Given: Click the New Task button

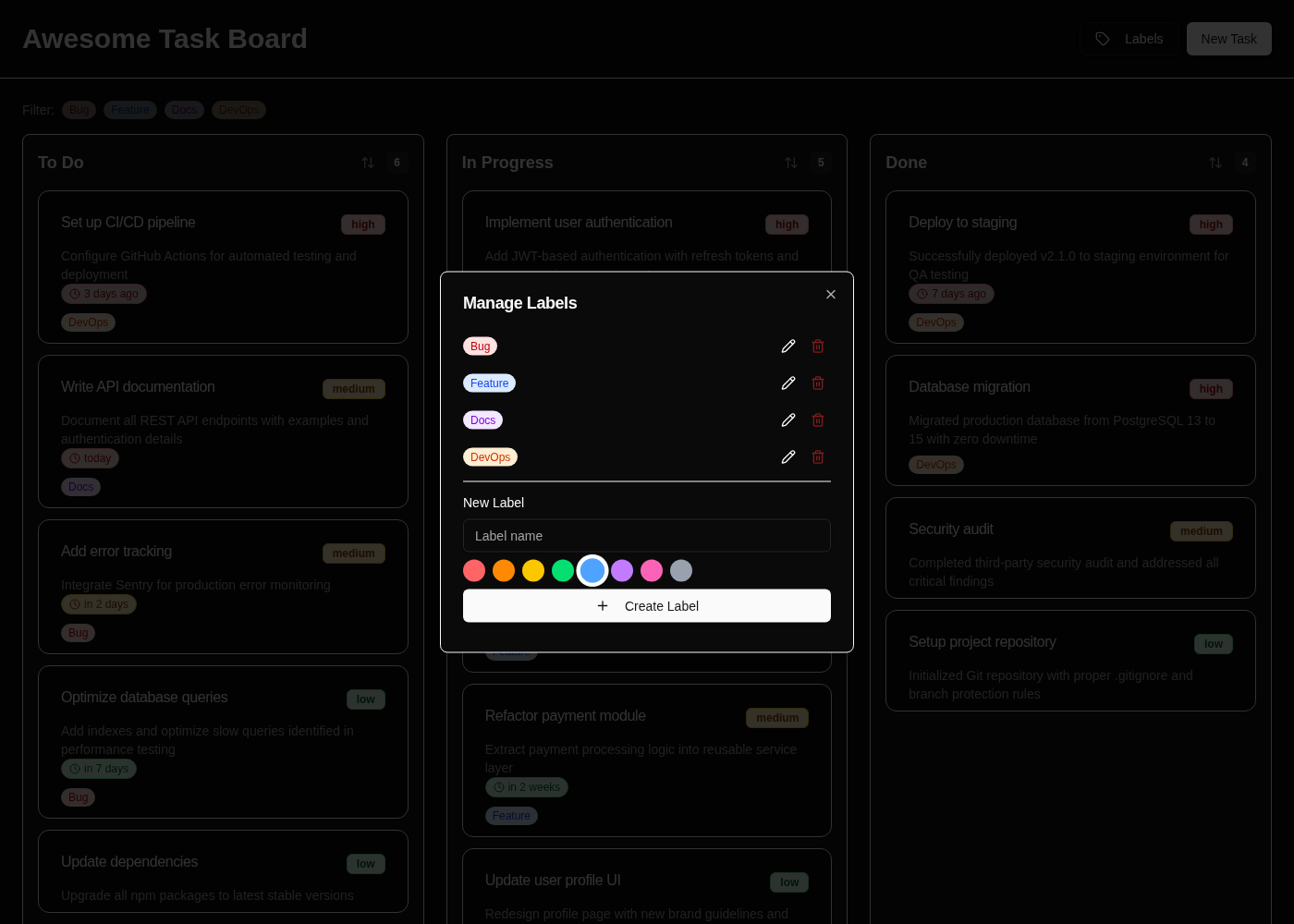Looking at the screenshot, I should pyautogui.click(x=1229, y=39).
